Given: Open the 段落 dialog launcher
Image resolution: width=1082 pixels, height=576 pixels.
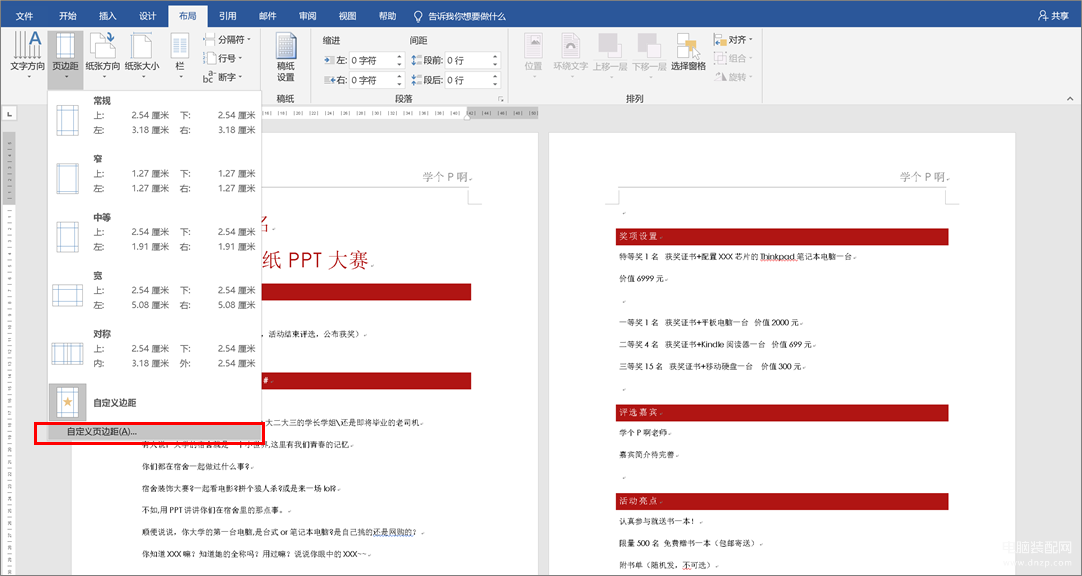Looking at the screenshot, I should click(501, 99).
